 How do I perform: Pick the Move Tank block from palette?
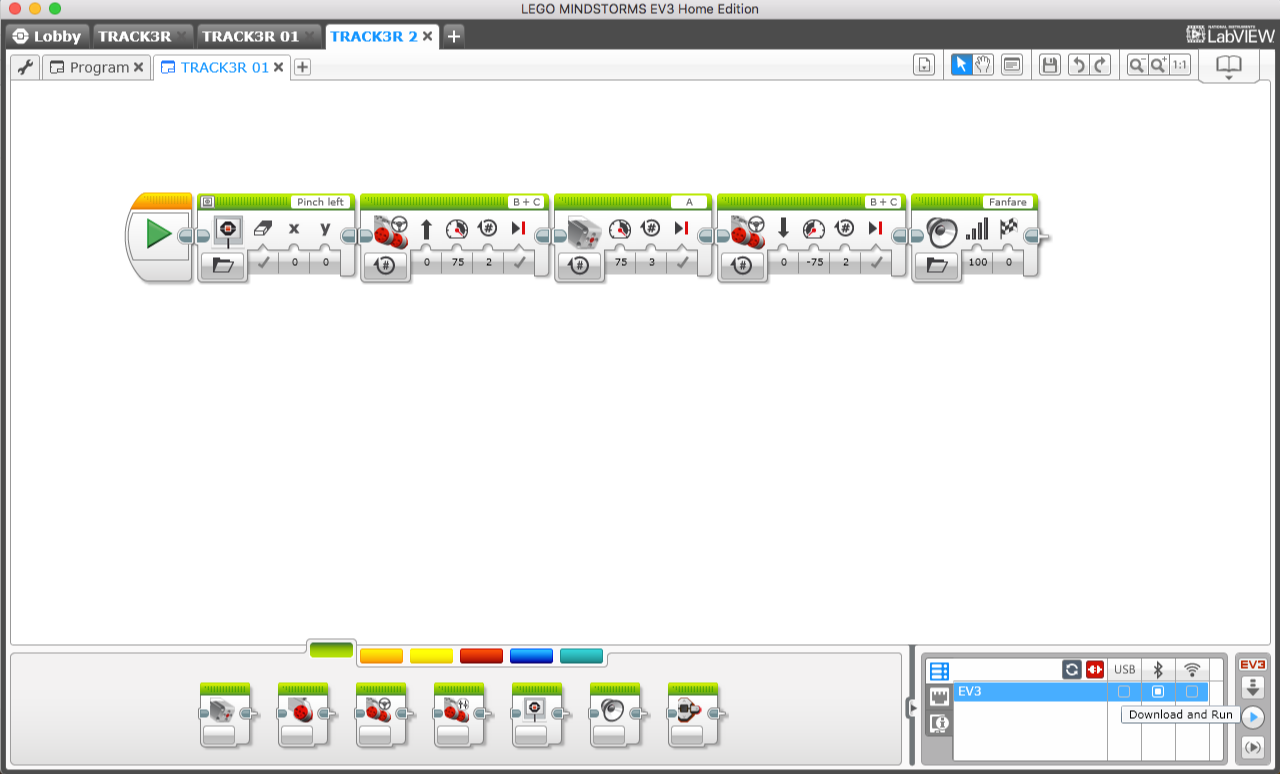click(x=459, y=713)
